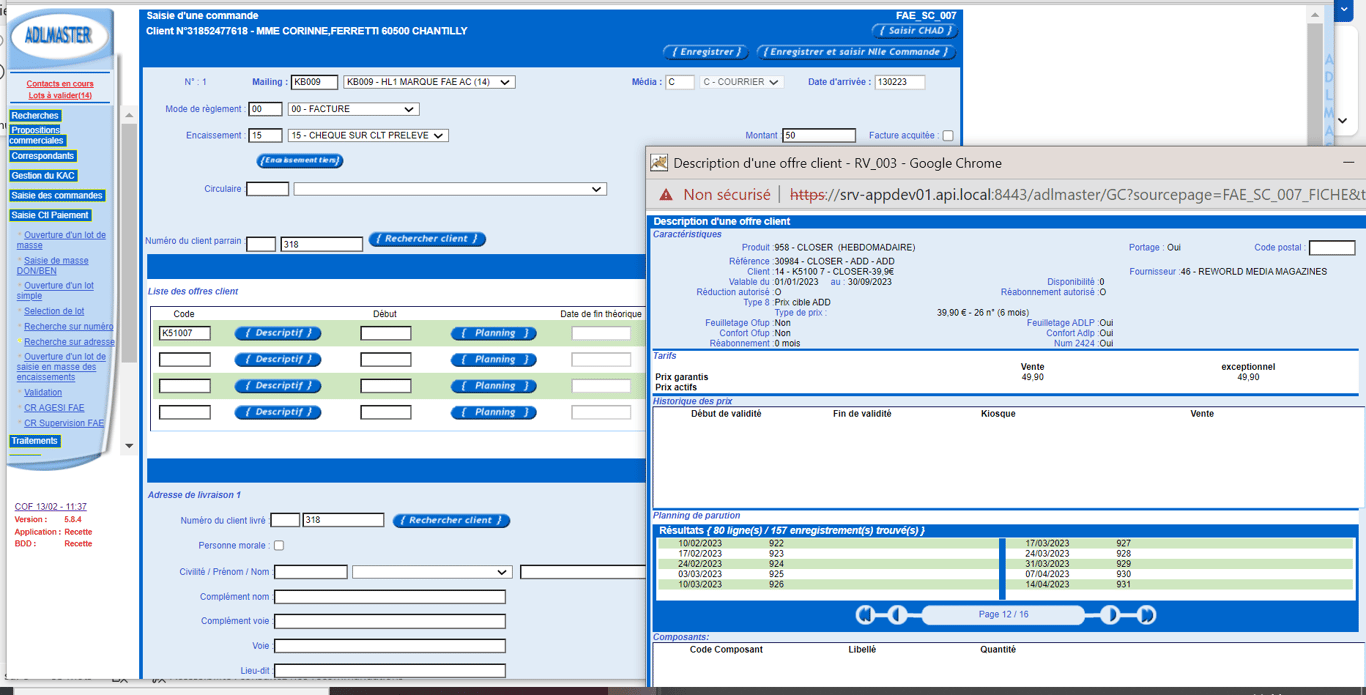Click the Numéro du client parrain field 318
Image resolution: width=1366 pixels, height=695 pixels.
click(321, 244)
